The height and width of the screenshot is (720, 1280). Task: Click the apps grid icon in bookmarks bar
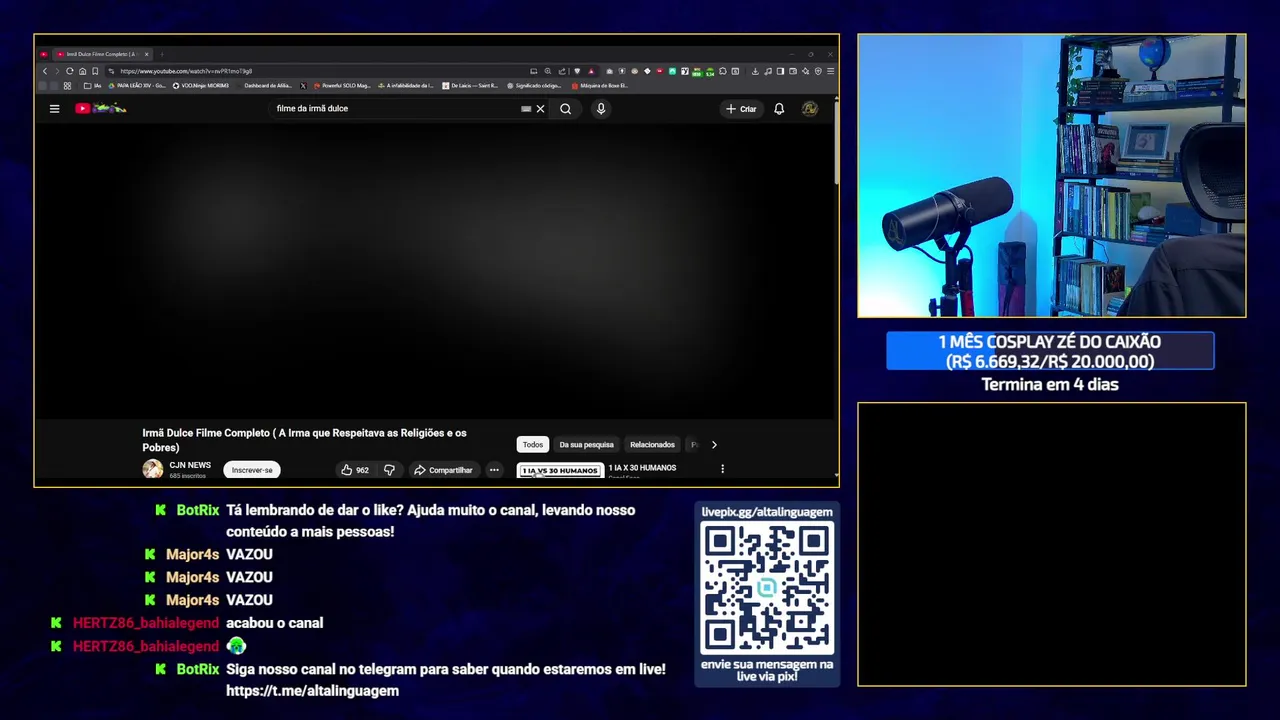67,86
